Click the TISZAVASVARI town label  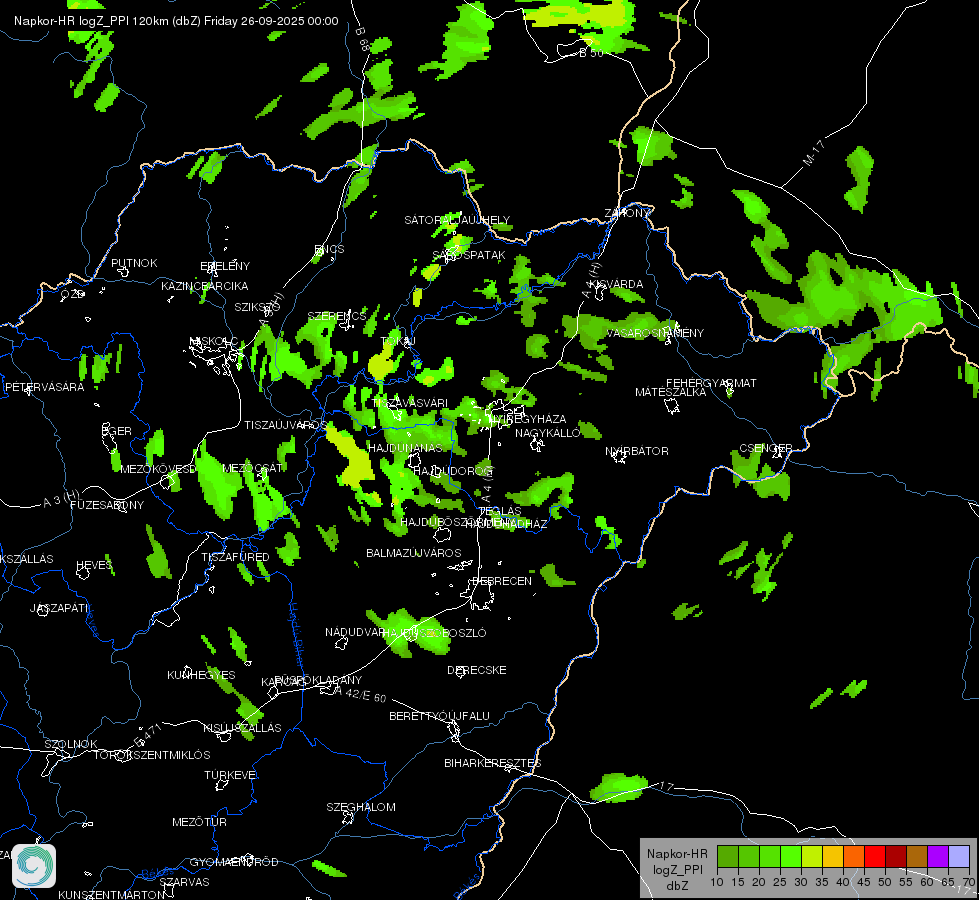point(410,403)
